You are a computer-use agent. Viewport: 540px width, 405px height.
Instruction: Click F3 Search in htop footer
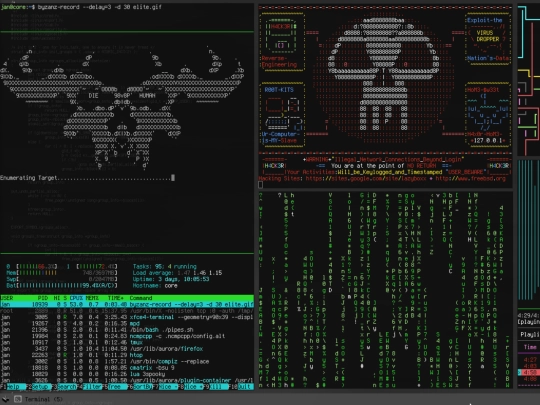coord(64,387)
